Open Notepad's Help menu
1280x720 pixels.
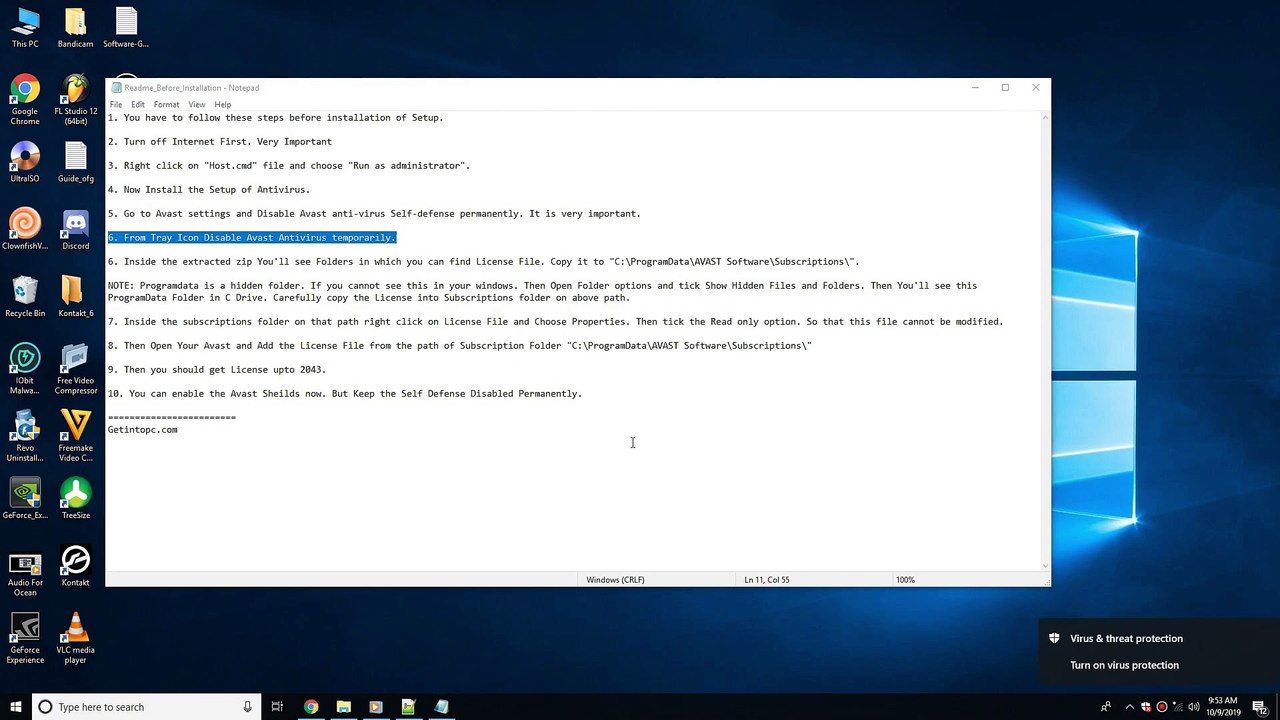222,105
